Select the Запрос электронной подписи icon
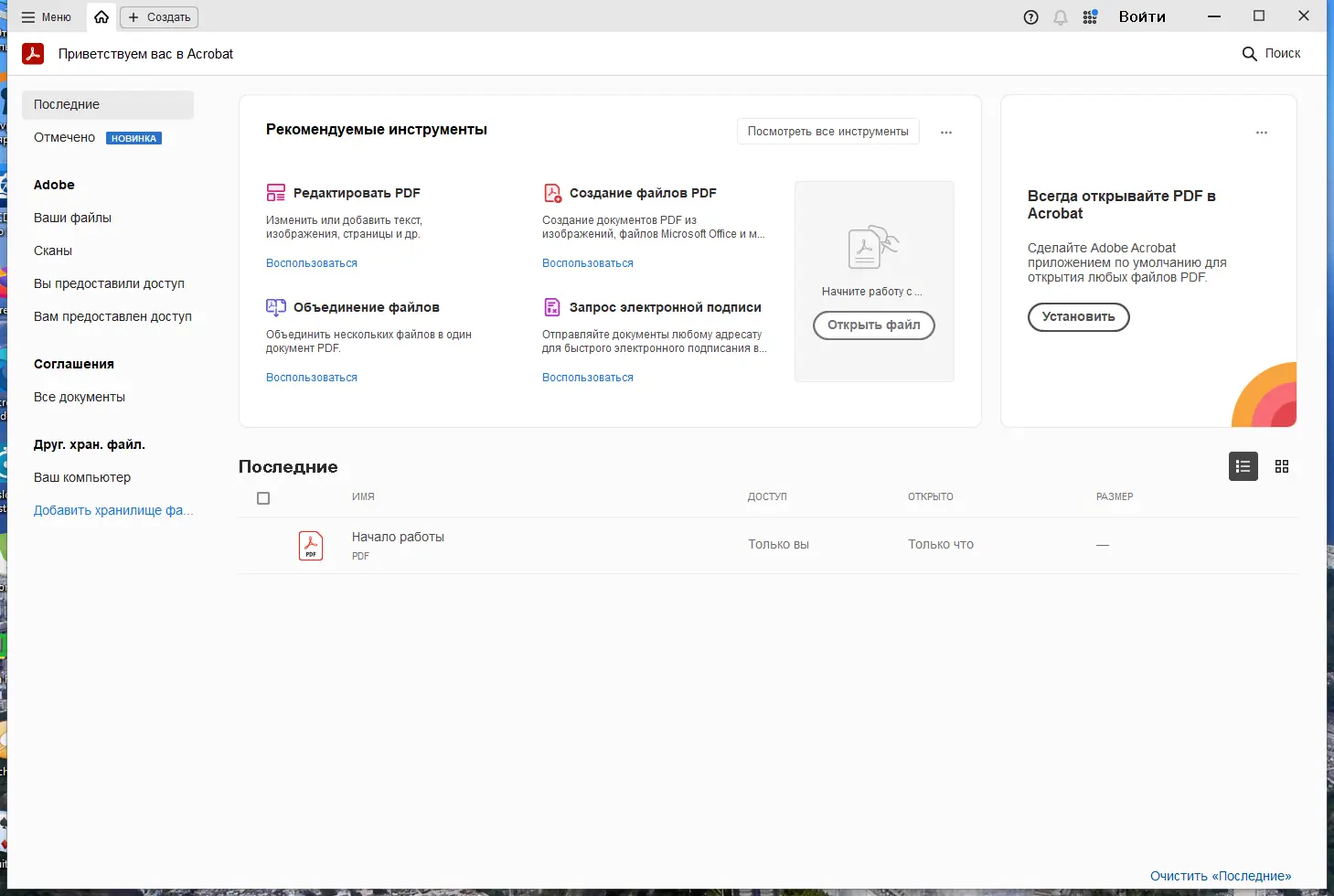 click(551, 307)
